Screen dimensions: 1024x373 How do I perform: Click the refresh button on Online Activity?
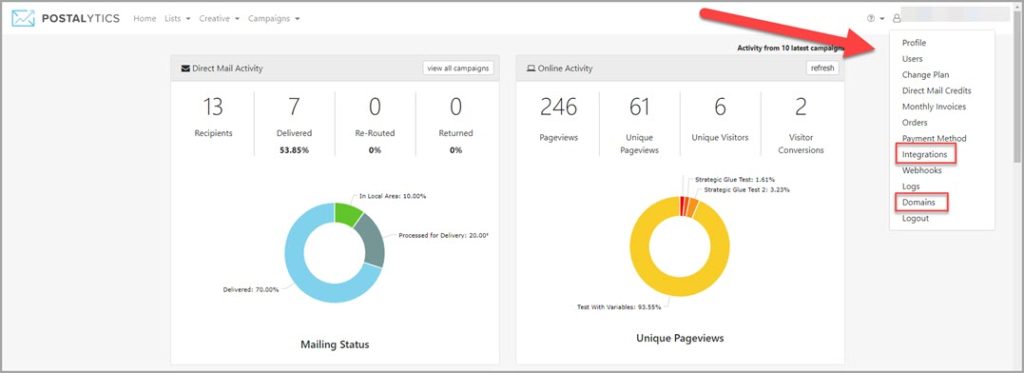click(x=822, y=68)
